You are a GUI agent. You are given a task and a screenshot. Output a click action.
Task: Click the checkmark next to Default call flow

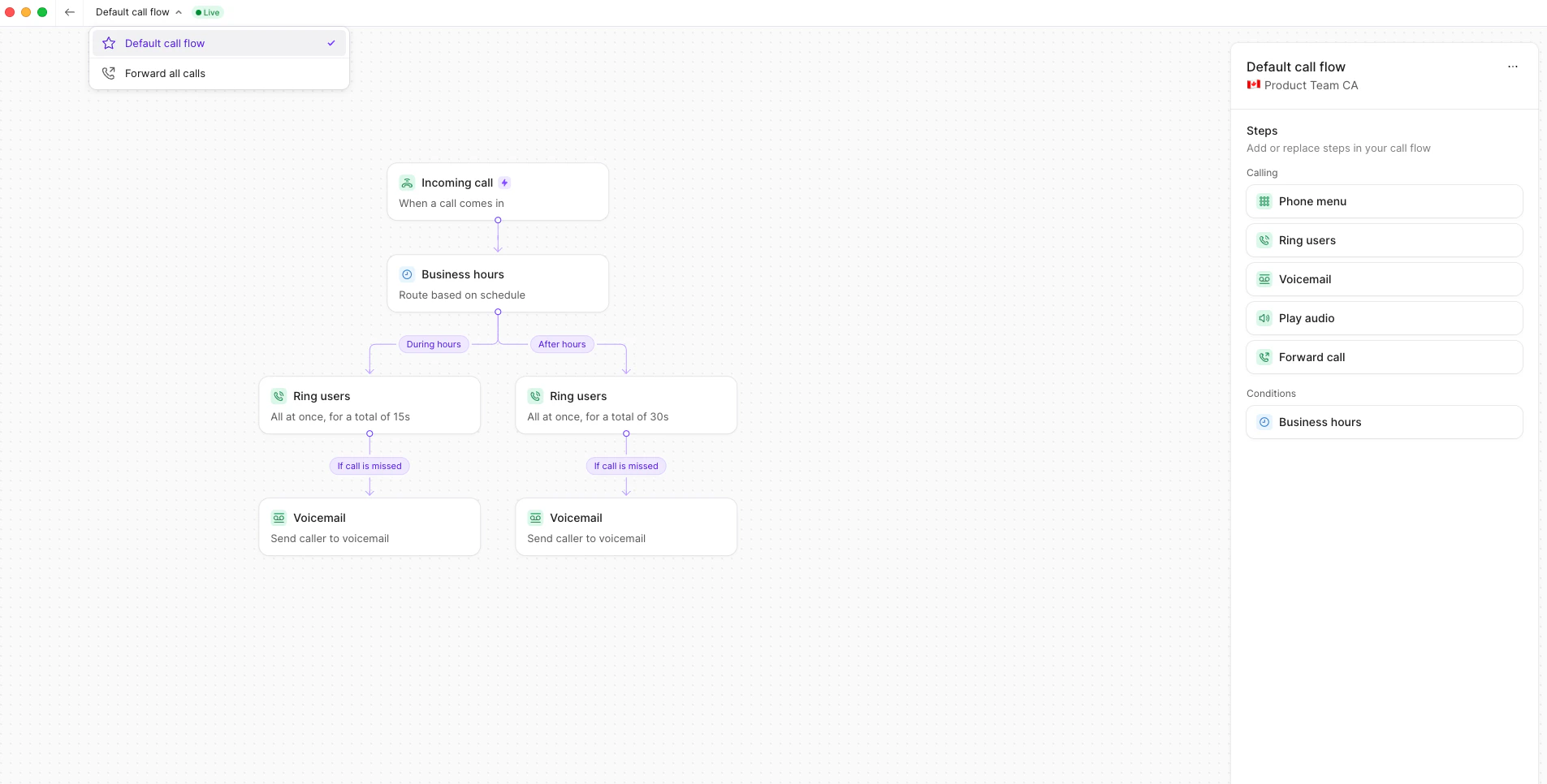click(331, 43)
